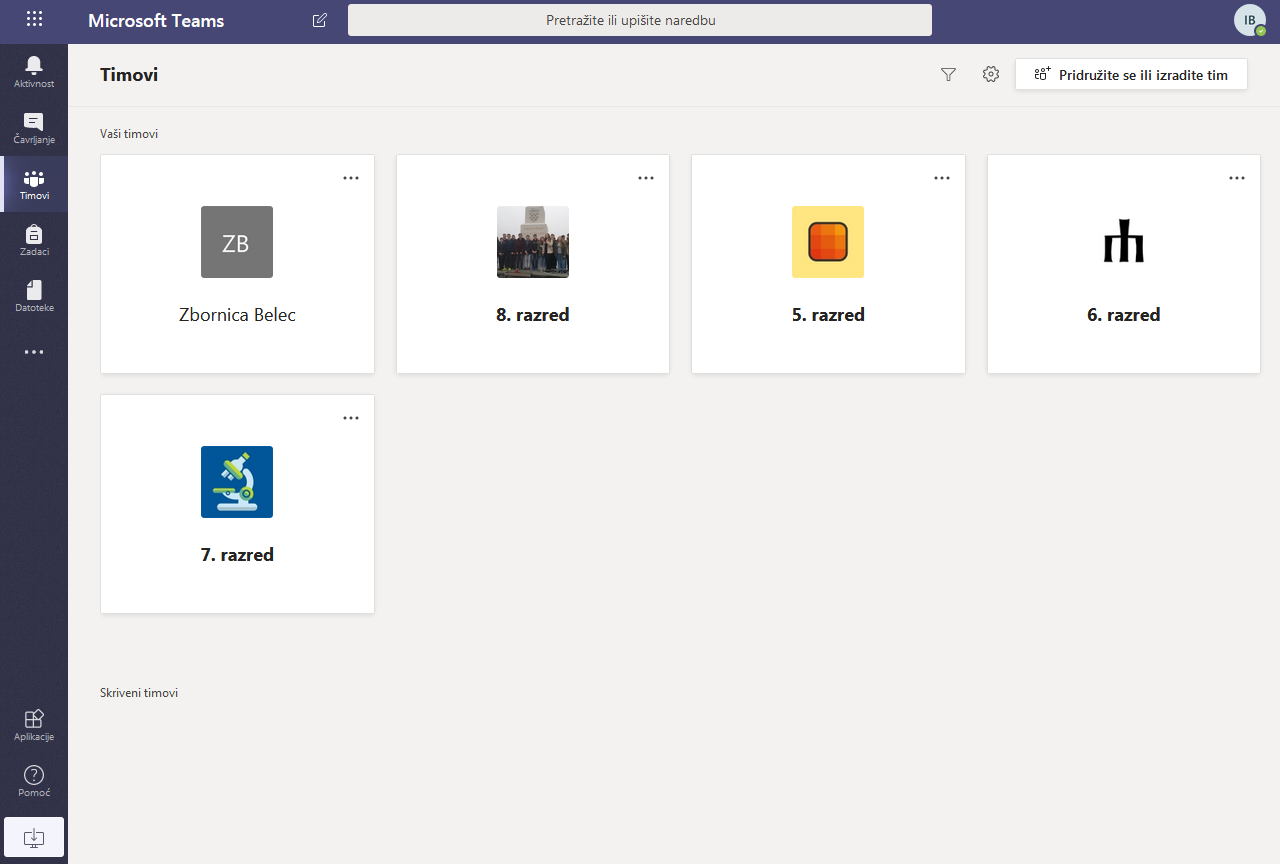Open the 5. razred team name
This screenshot has height=864, width=1280.
click(828, 315)
